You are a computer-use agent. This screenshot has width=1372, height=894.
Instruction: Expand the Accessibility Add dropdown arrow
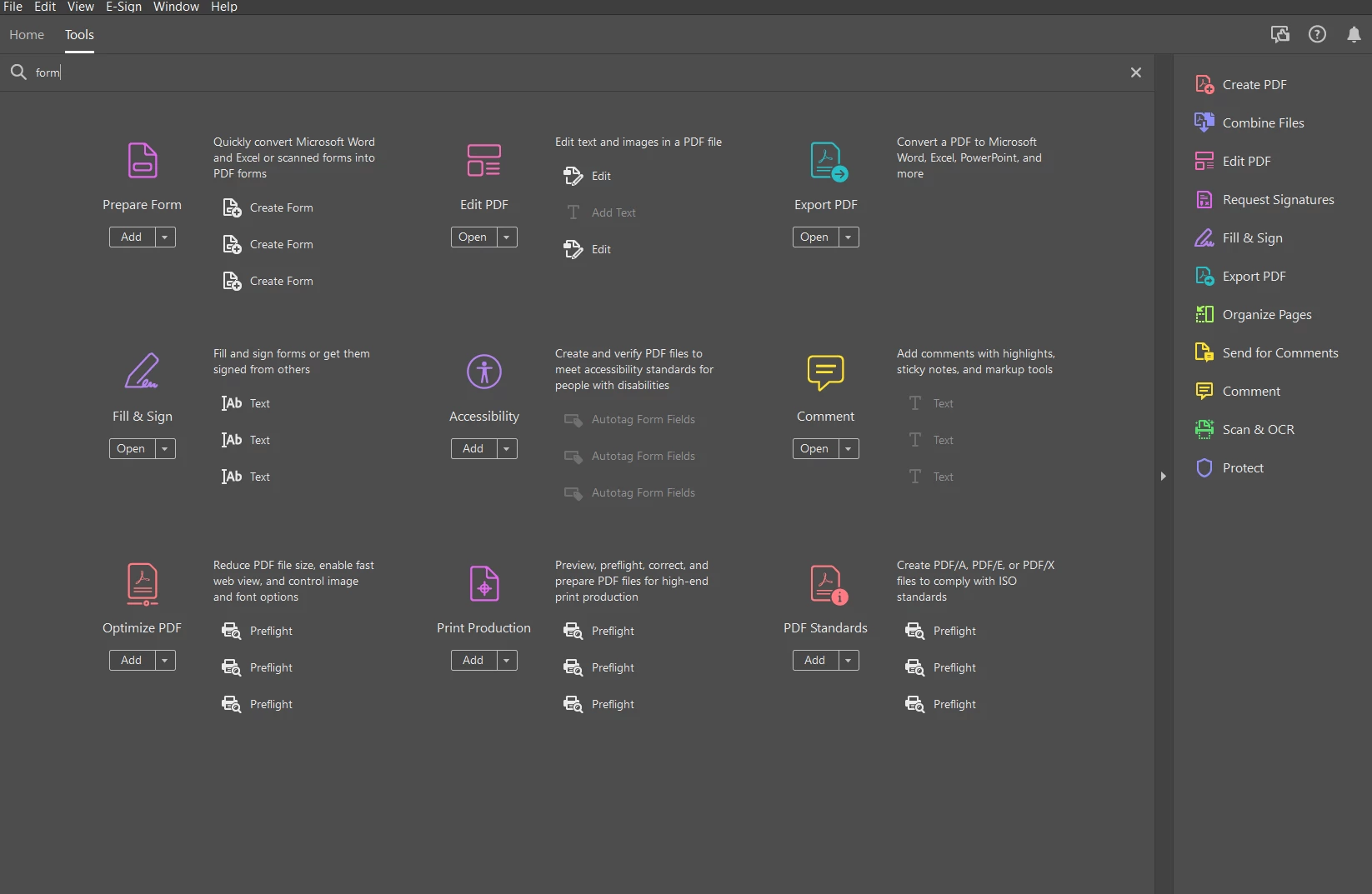point(507,449)
